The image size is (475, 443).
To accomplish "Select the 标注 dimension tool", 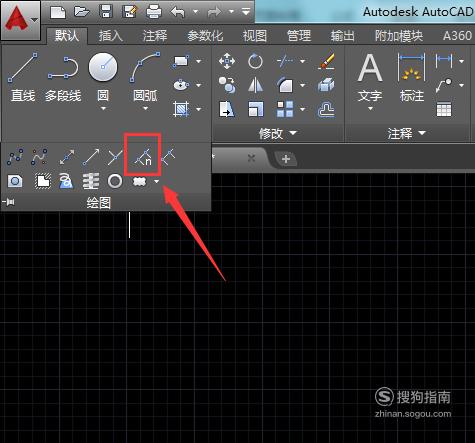I will (412, 77).
